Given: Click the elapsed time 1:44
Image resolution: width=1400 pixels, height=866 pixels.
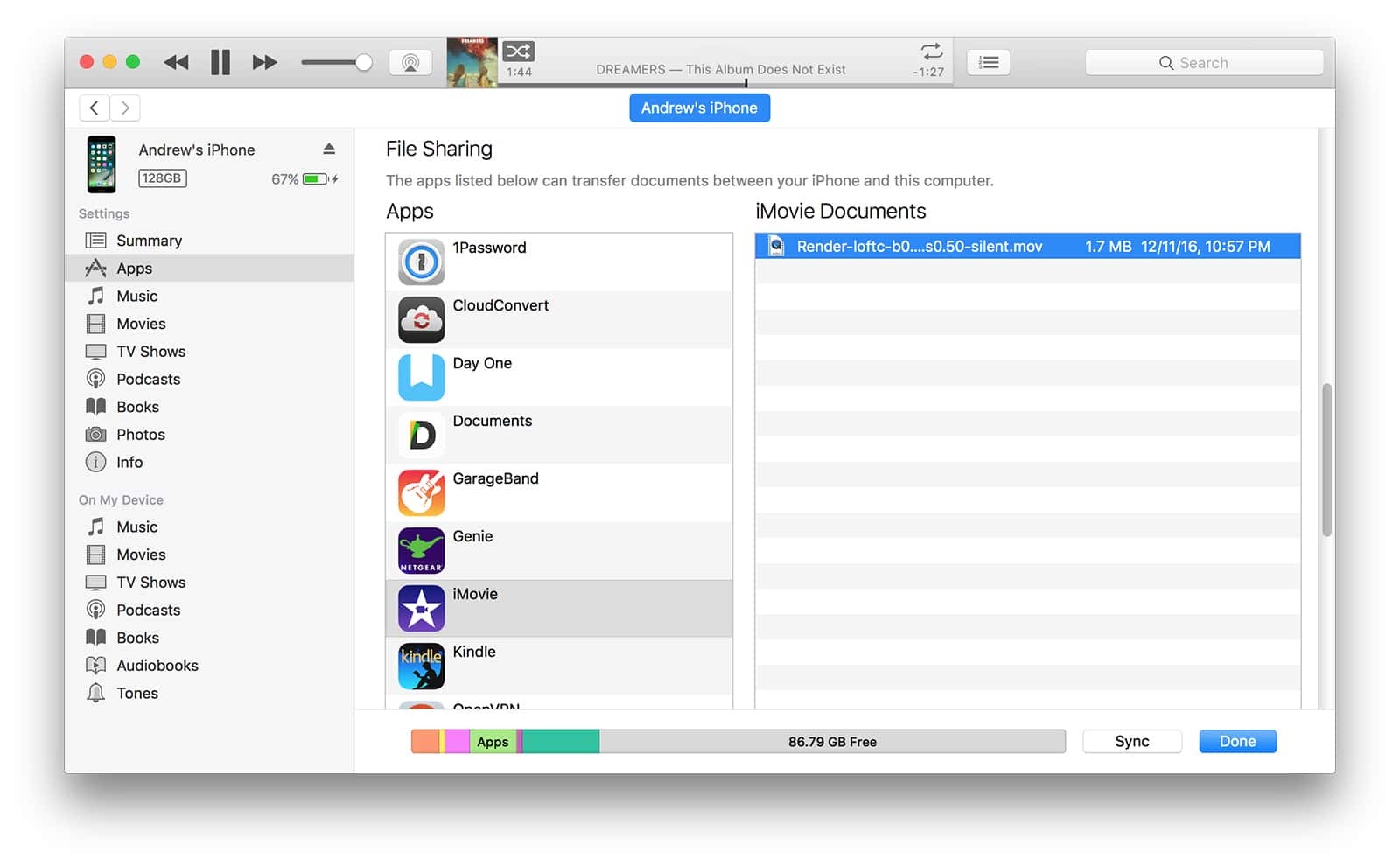Looking at the screenshot, I should click(519, 72).
